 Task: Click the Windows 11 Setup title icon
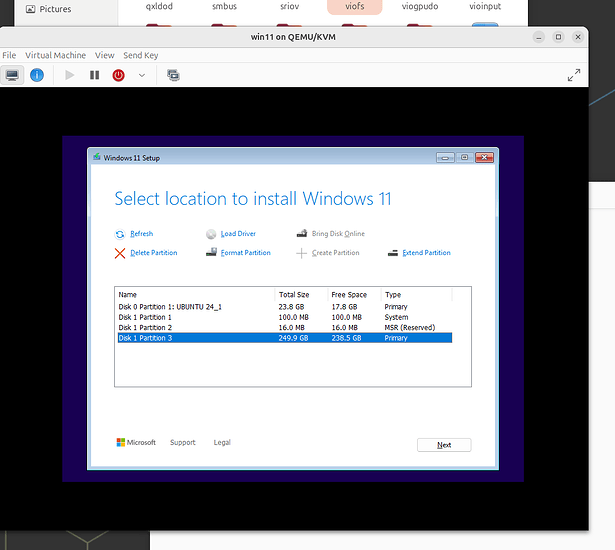pos(96,157)
